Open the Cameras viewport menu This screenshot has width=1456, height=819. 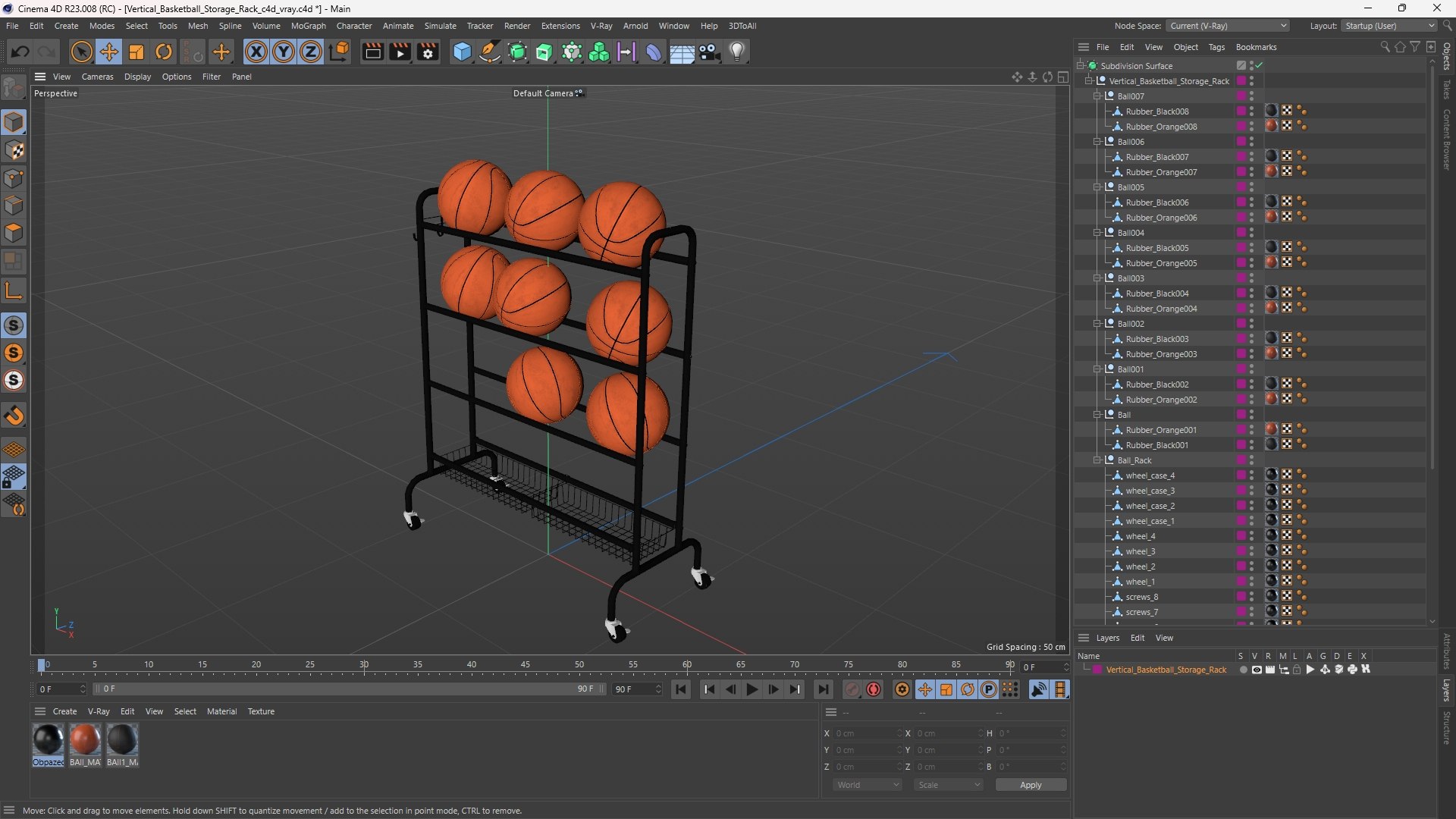point(97,77)
